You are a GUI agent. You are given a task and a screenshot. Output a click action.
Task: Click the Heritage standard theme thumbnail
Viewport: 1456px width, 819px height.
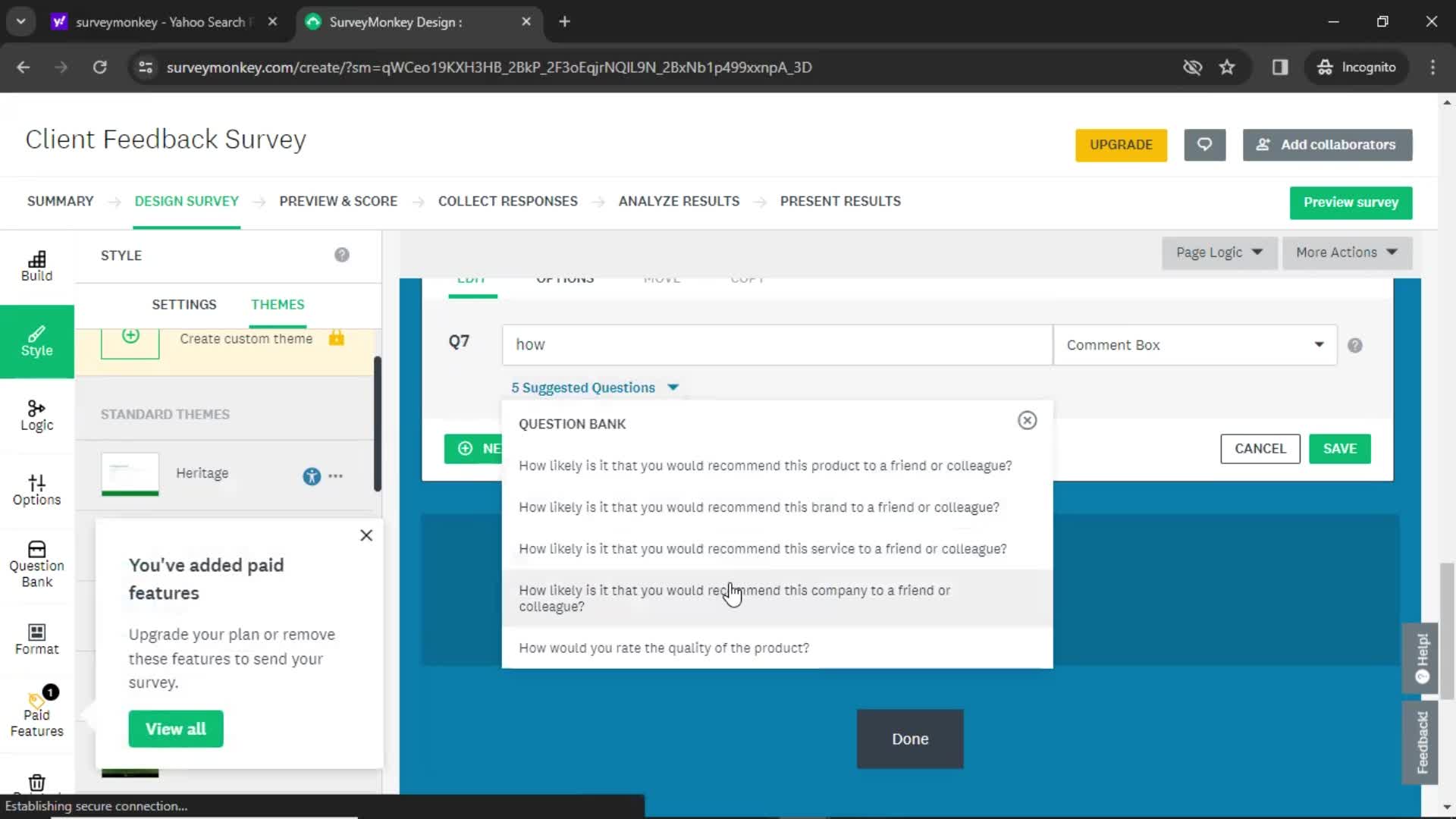point(130,473)
